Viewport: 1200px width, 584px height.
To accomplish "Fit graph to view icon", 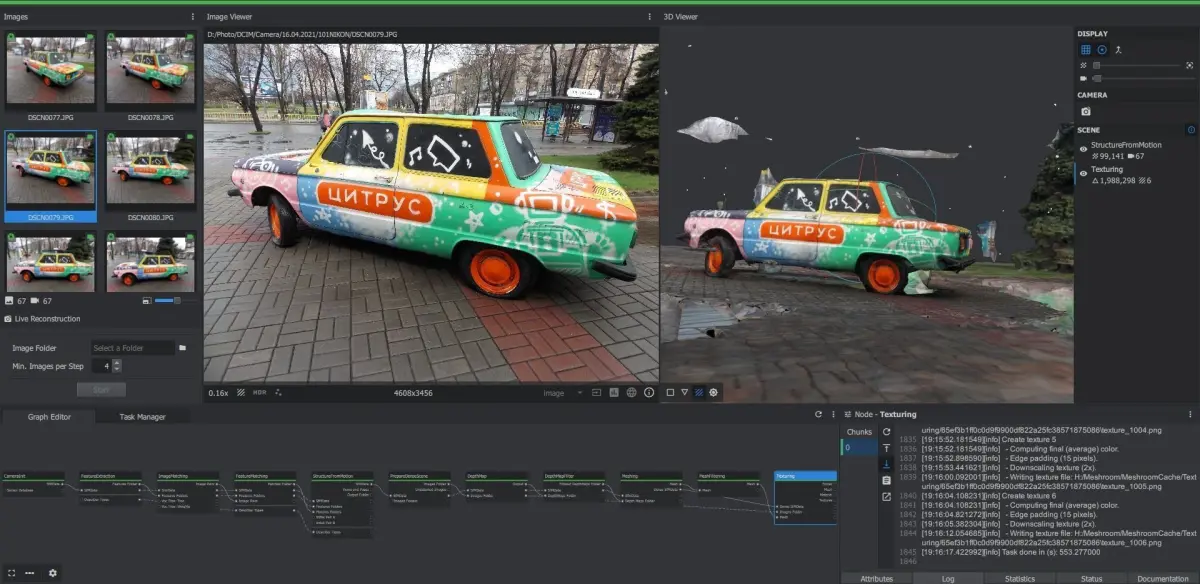I will tap(11, 573).
